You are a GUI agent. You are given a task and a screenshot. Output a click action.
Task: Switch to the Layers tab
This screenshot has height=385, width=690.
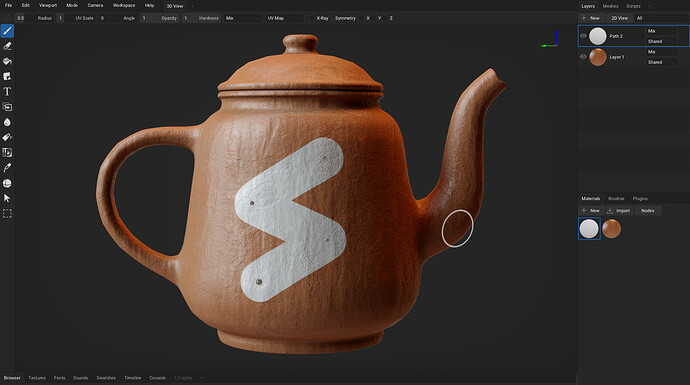click(x=588, y=6)
